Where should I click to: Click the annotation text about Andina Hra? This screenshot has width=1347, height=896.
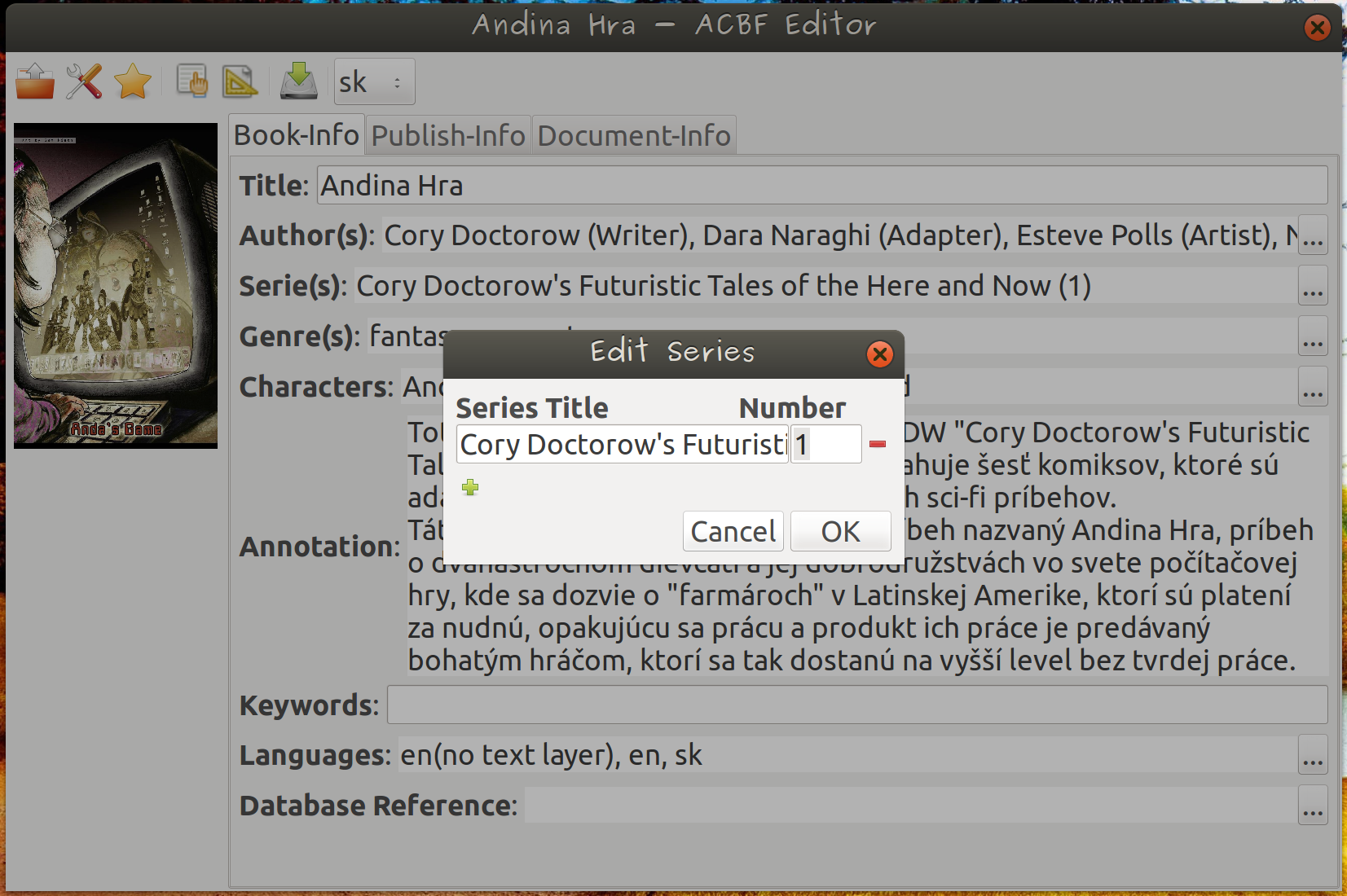[x=868, y=546]
